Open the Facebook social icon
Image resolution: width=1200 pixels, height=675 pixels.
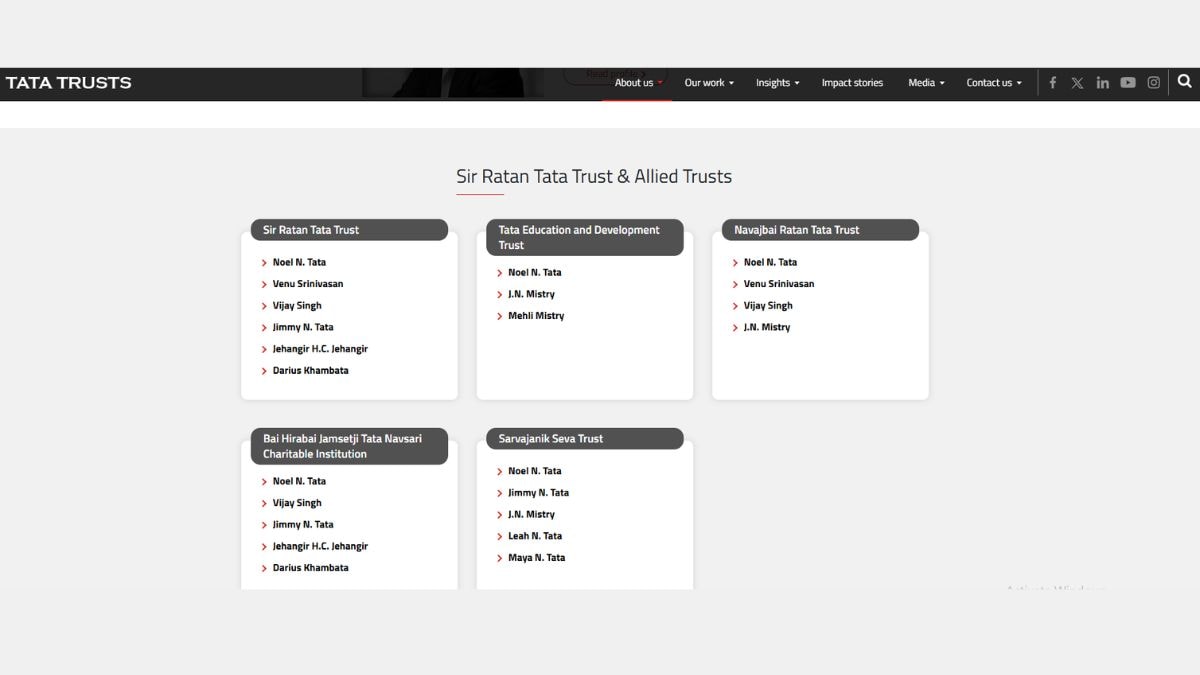coord(1052,83)
